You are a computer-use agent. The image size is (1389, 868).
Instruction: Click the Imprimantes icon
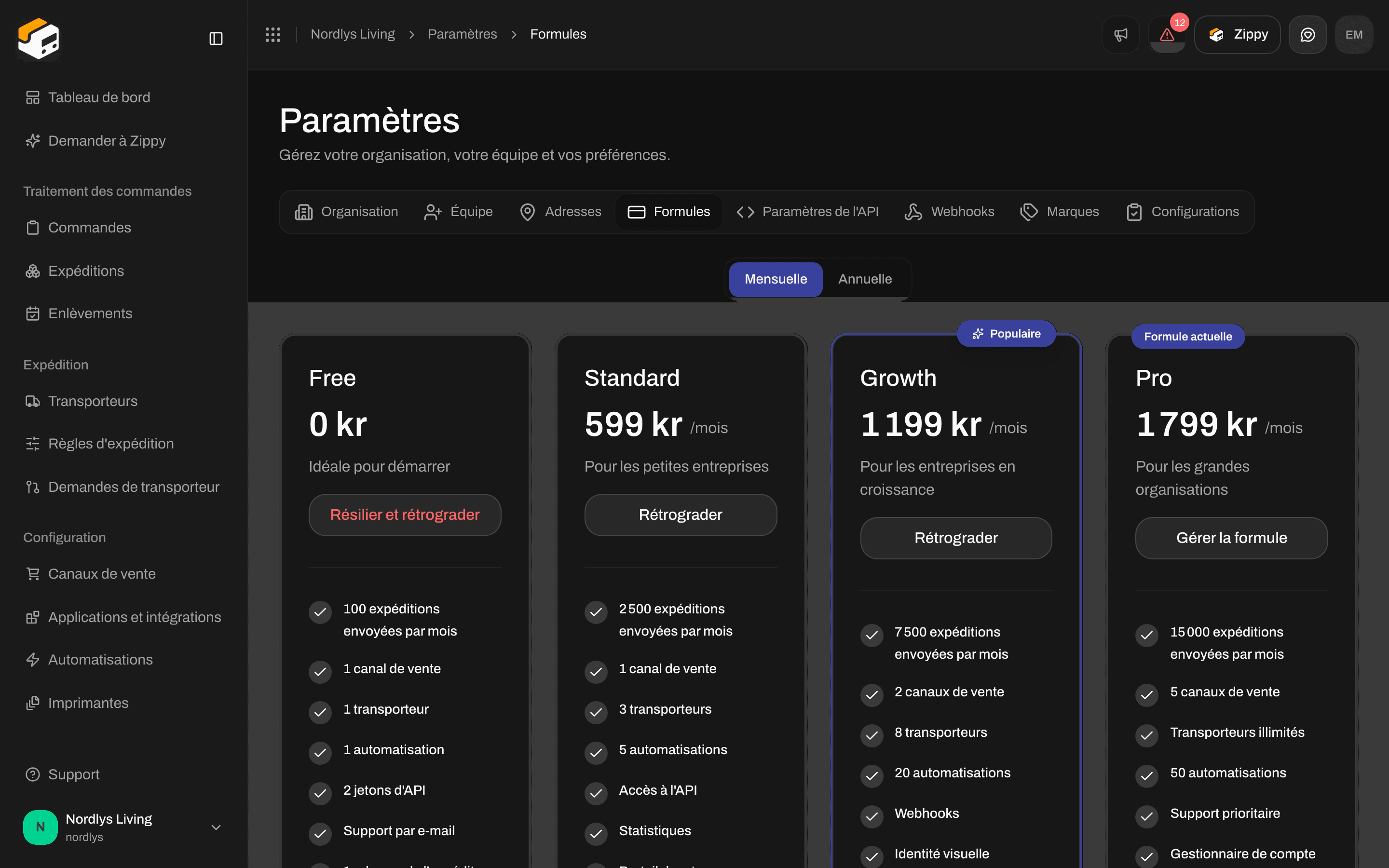(x=33, y=703)
